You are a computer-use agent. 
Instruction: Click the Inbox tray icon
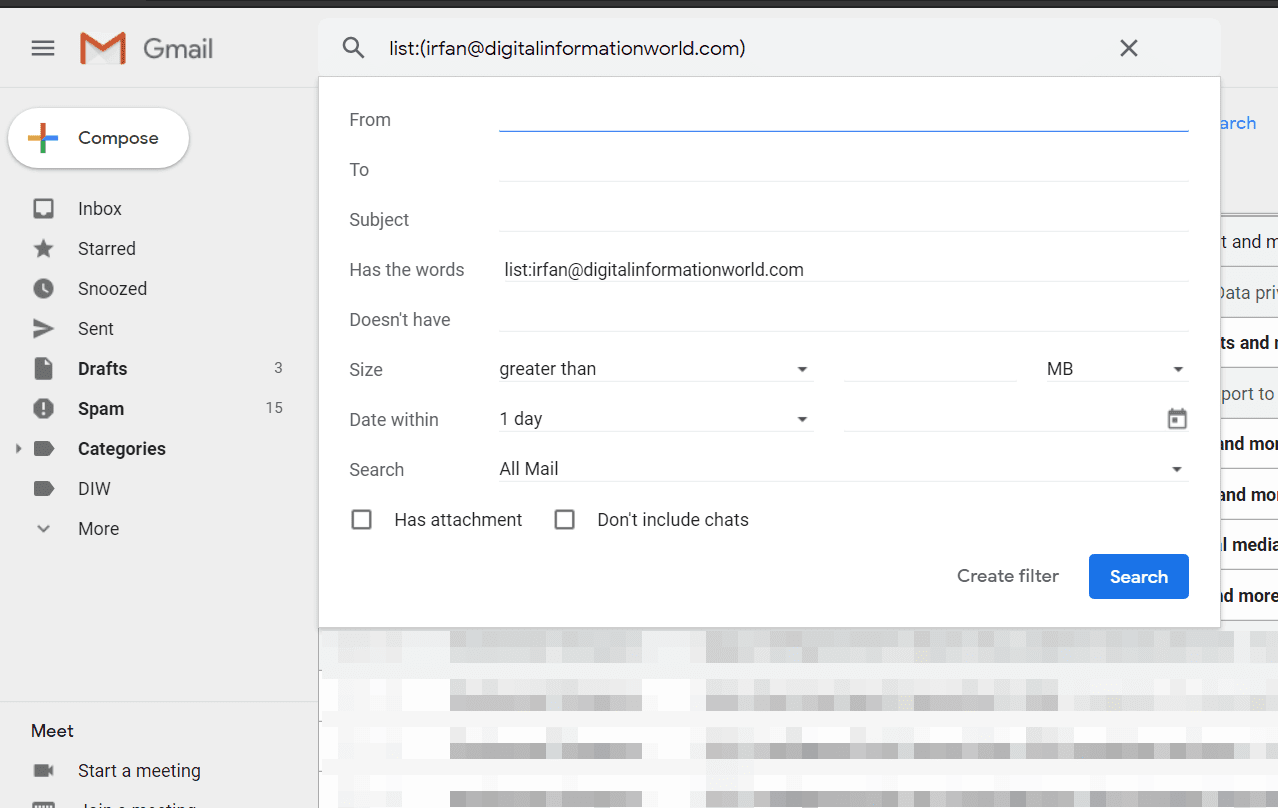(x=43, y=209)
